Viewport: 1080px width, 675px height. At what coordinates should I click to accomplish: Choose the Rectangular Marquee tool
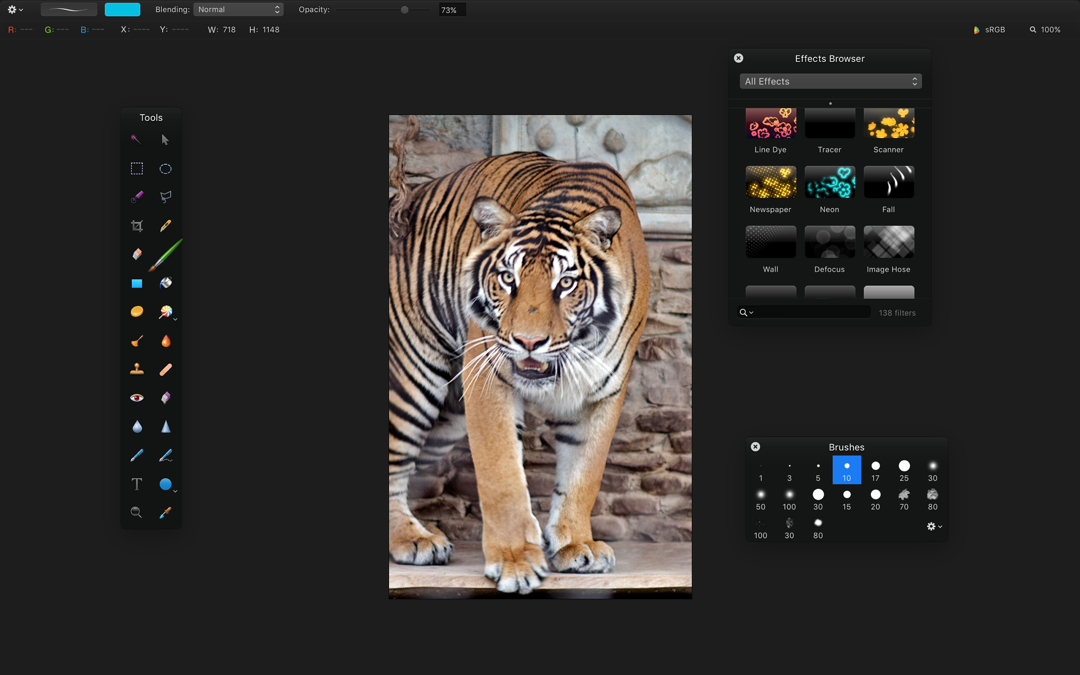(137, 169)
